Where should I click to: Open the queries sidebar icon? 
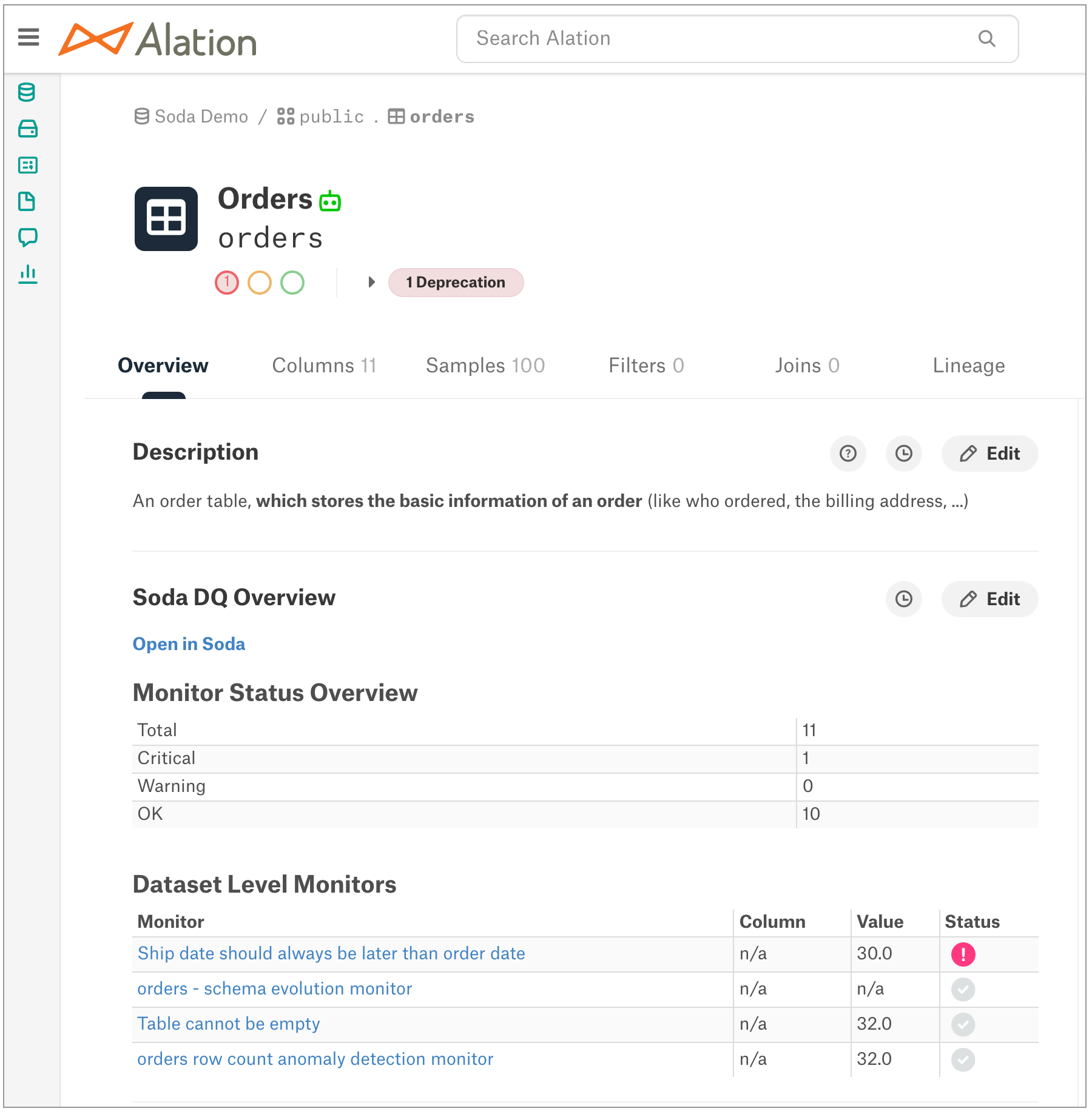27,165
